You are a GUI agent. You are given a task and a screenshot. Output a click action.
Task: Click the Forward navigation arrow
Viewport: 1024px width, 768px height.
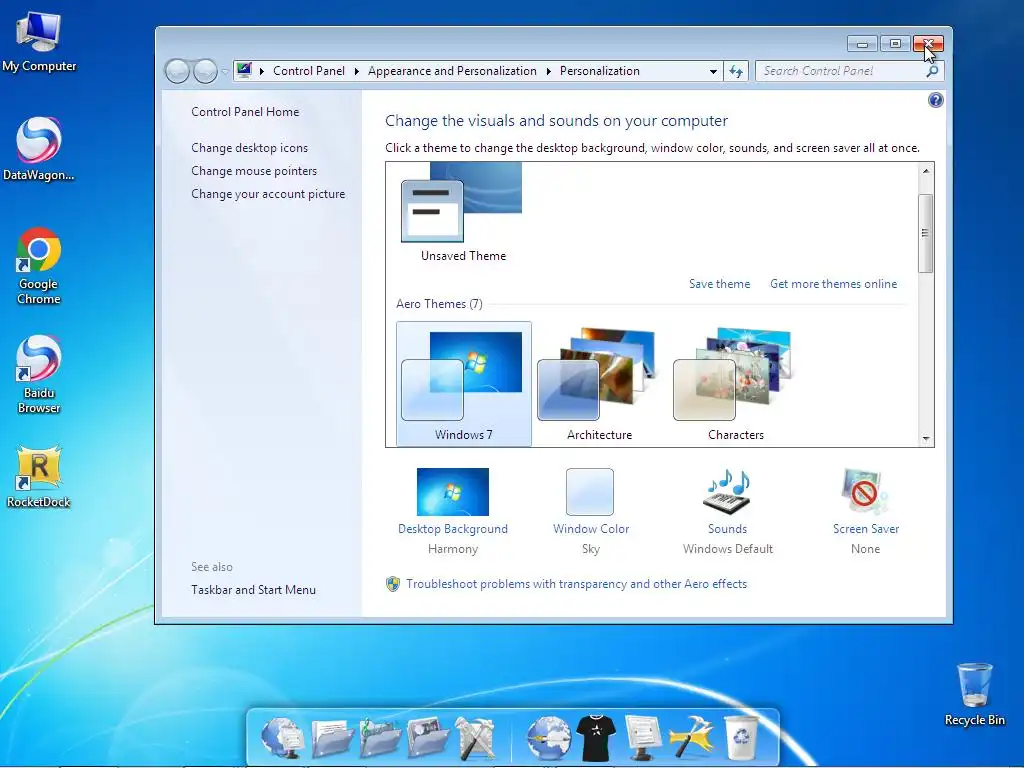click(x=206, y=71)
